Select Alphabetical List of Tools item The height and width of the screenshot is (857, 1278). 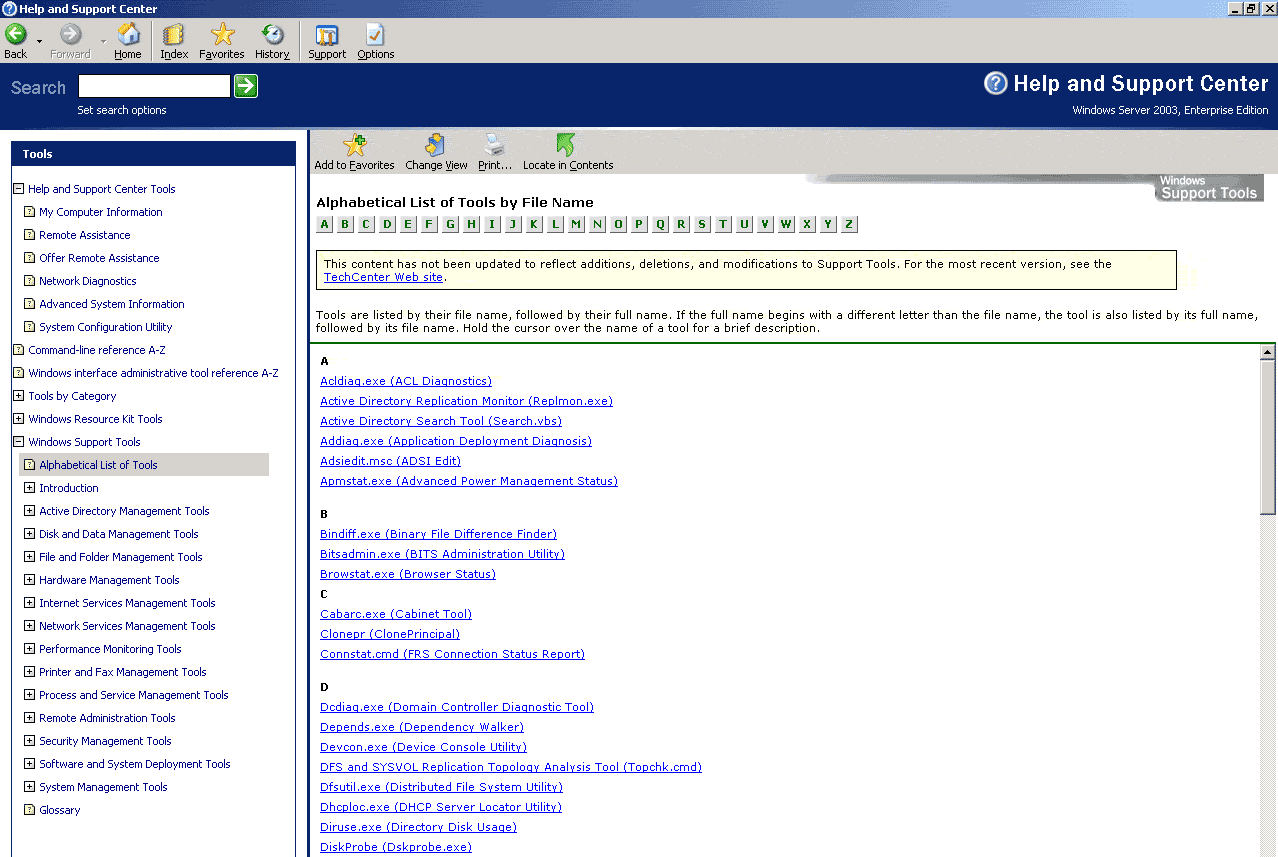[145, 465]
